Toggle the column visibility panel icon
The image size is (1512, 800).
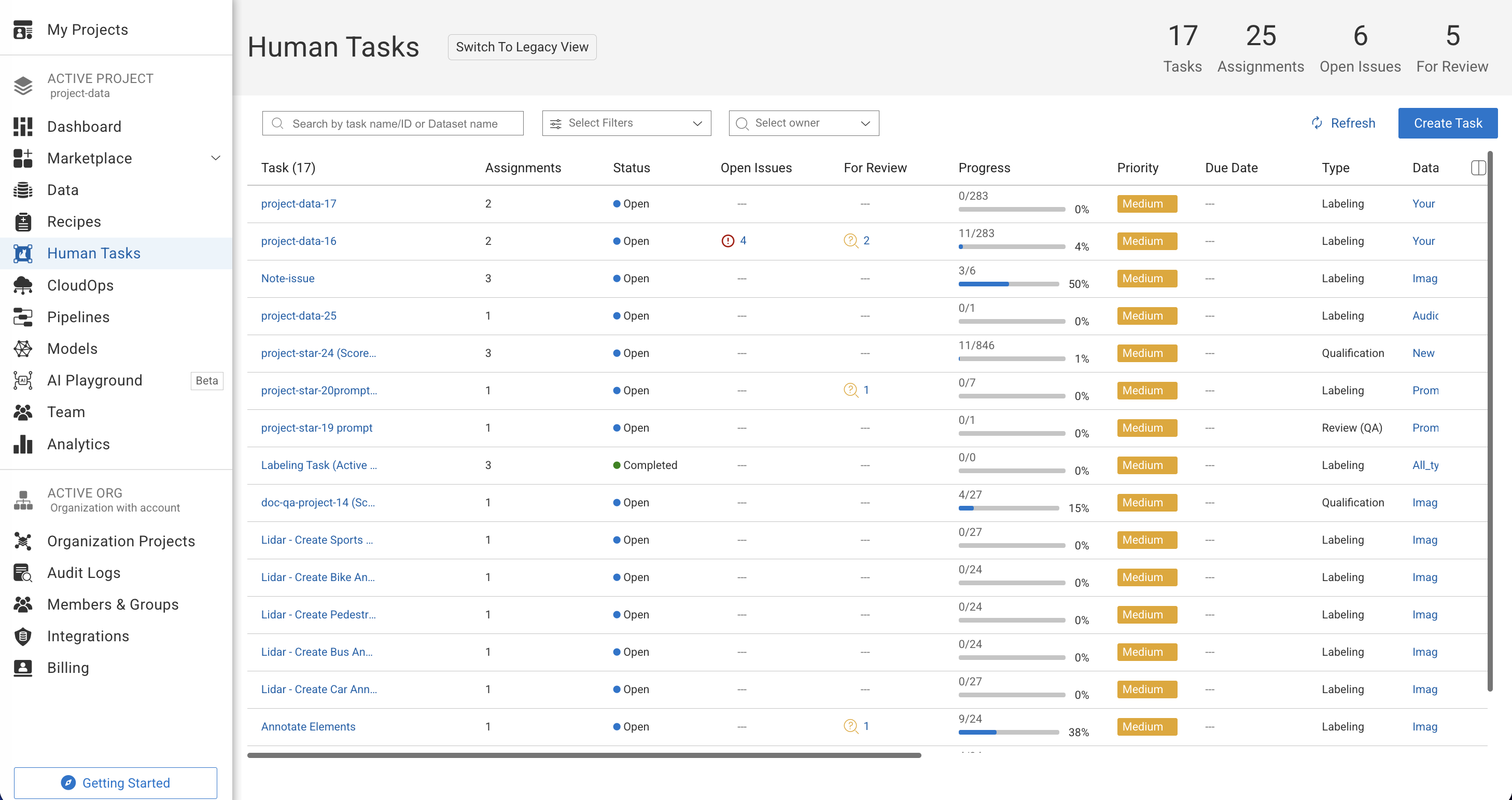coord(1478,168)
